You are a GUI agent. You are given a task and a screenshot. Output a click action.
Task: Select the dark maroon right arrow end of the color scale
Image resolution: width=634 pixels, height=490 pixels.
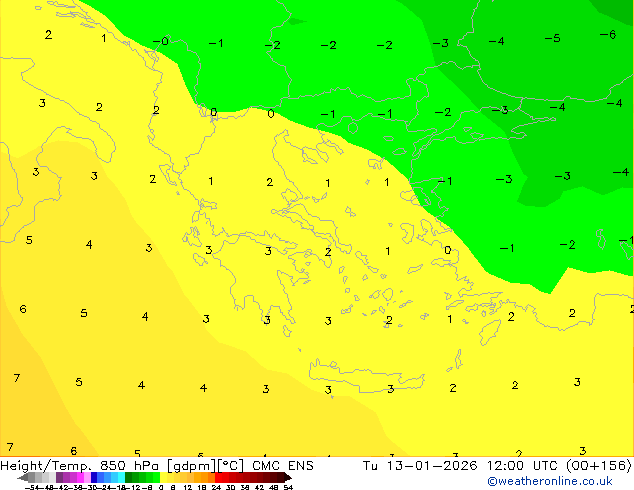tap(288, 477)
